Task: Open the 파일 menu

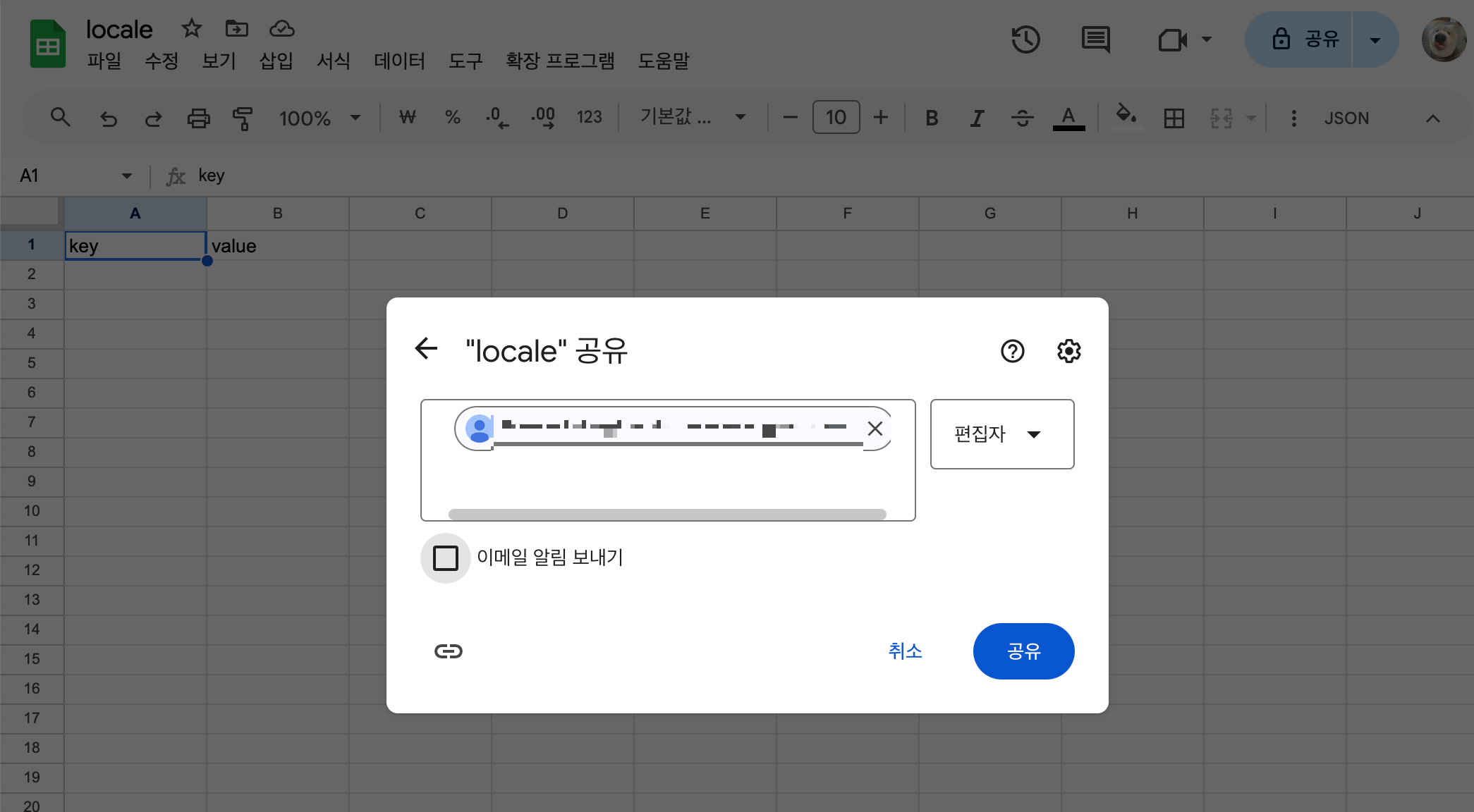Action: coord(104,61)
